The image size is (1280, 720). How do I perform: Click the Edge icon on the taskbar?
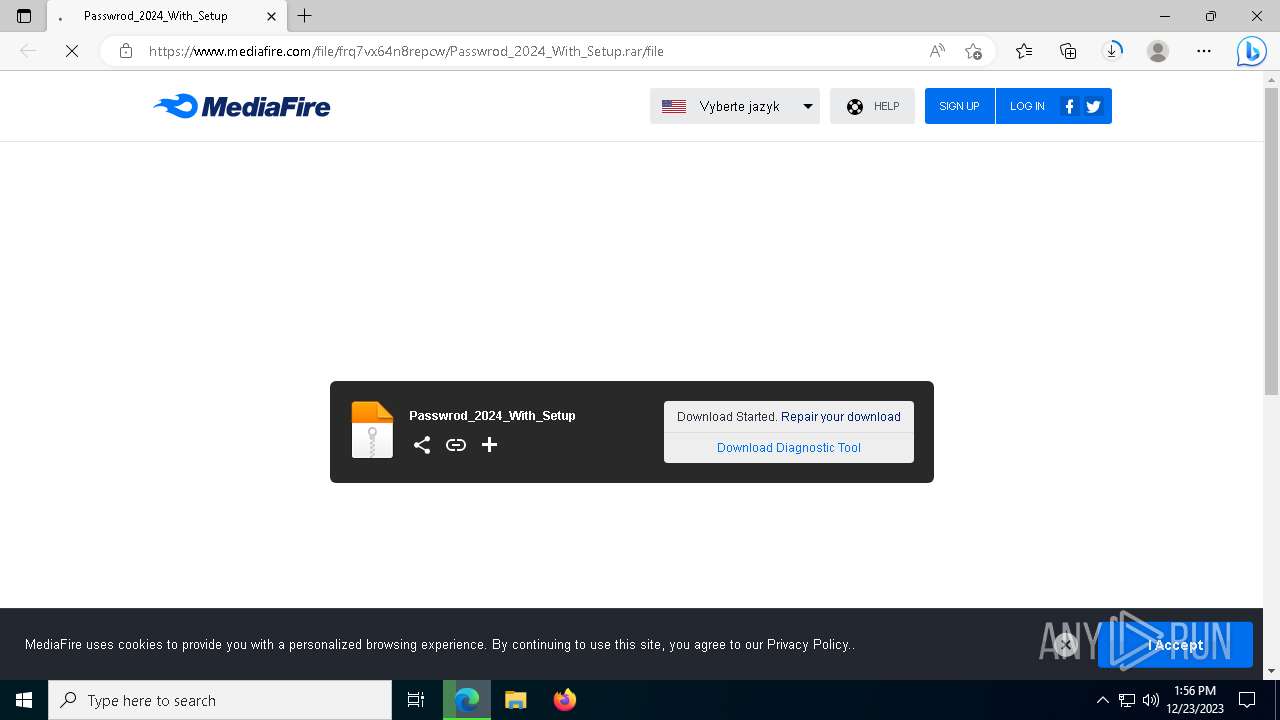point(467,700)
